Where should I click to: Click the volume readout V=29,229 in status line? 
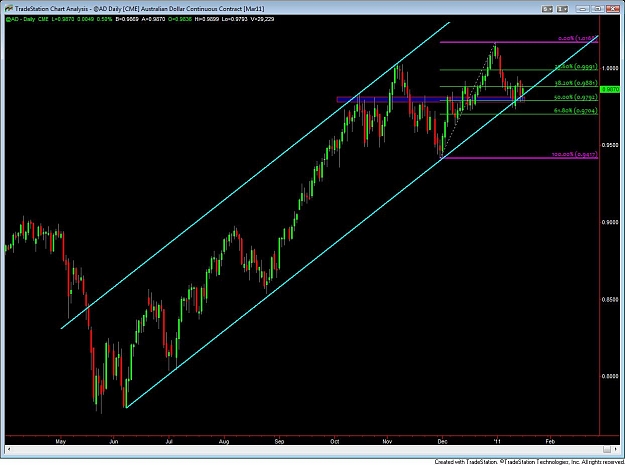262,19
